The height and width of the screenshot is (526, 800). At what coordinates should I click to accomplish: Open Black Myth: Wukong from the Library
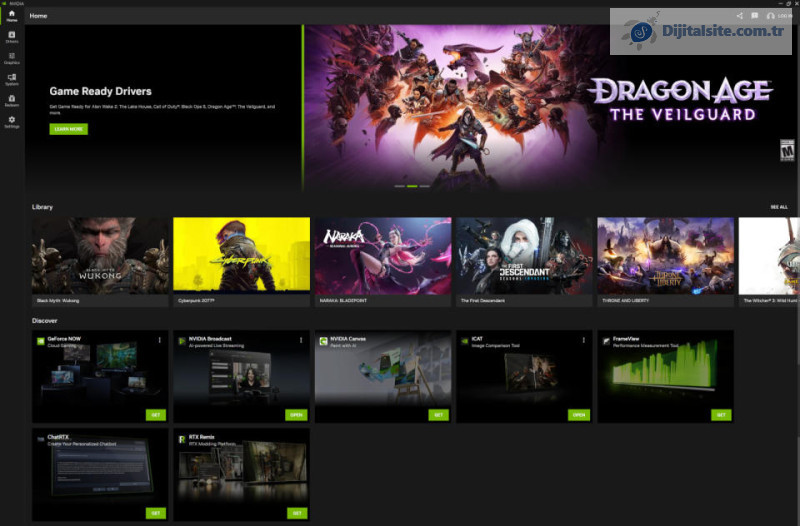[100, 262]
